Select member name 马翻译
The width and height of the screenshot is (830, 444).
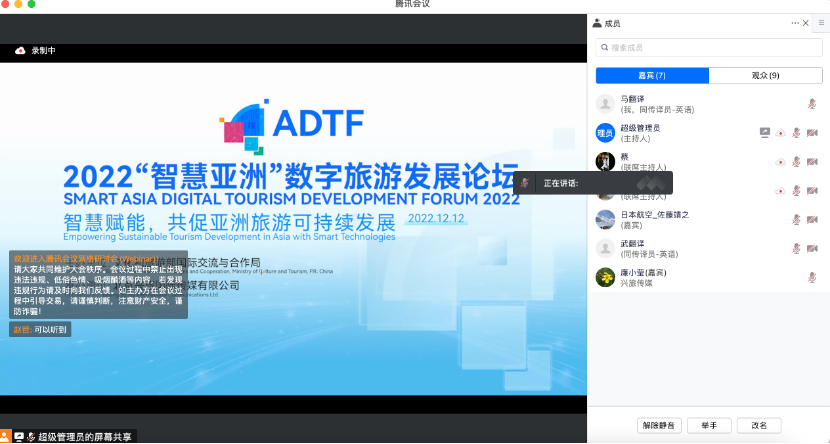pyautogui.click(x=632, y=99)
